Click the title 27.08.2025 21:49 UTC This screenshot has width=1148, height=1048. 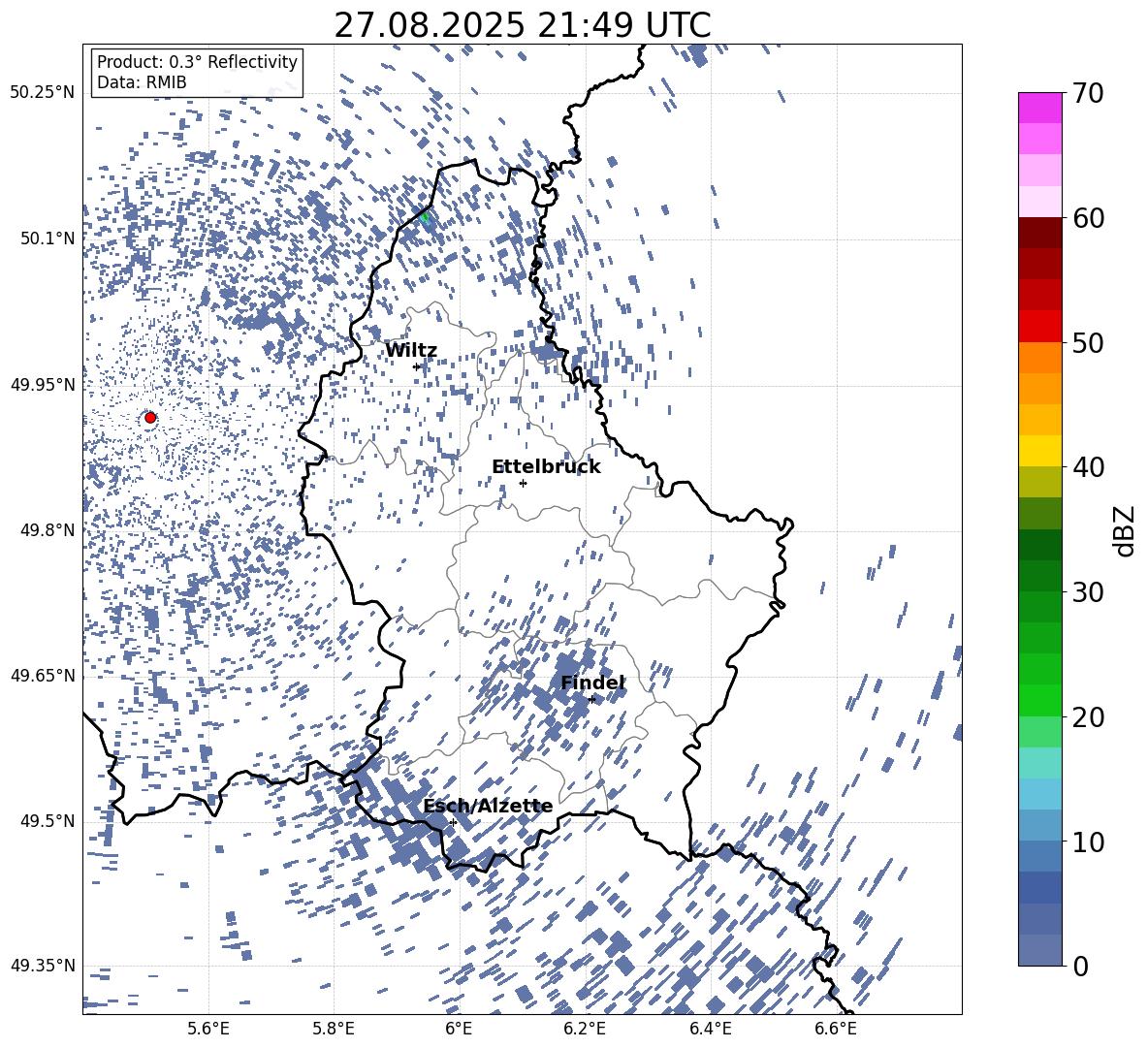click(523, 25)
